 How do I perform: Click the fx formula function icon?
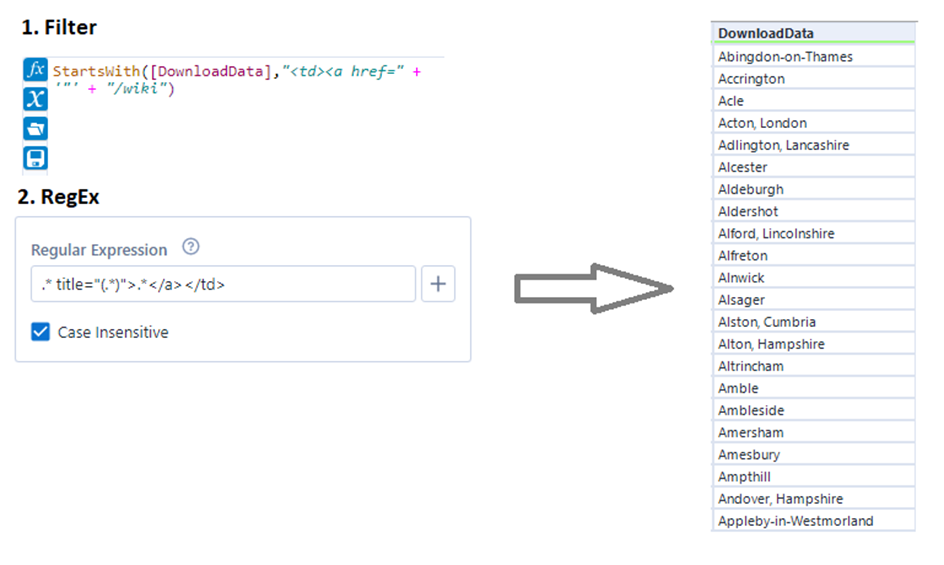tap(35, 70)
